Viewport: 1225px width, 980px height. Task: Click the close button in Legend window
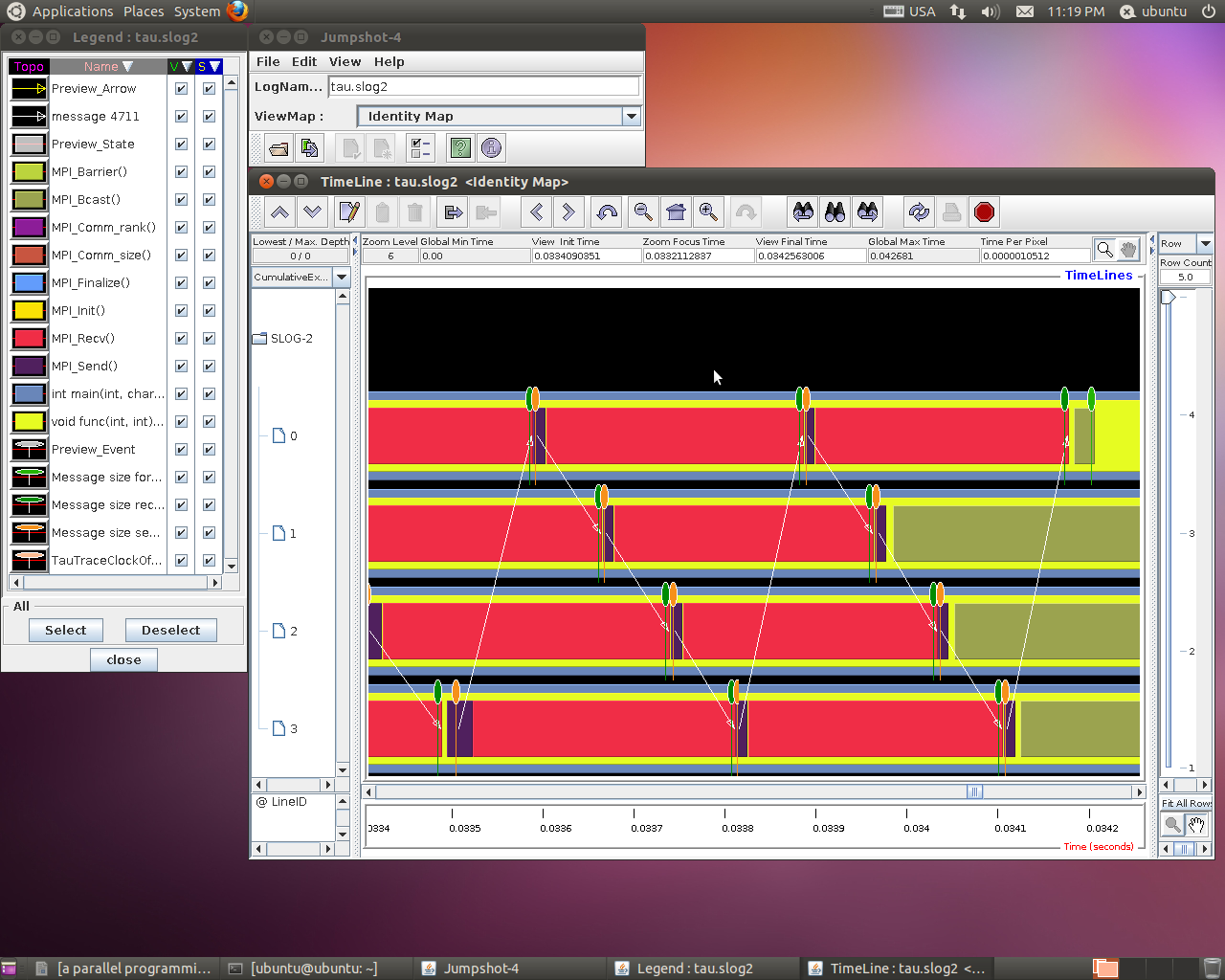pos(123,659)
